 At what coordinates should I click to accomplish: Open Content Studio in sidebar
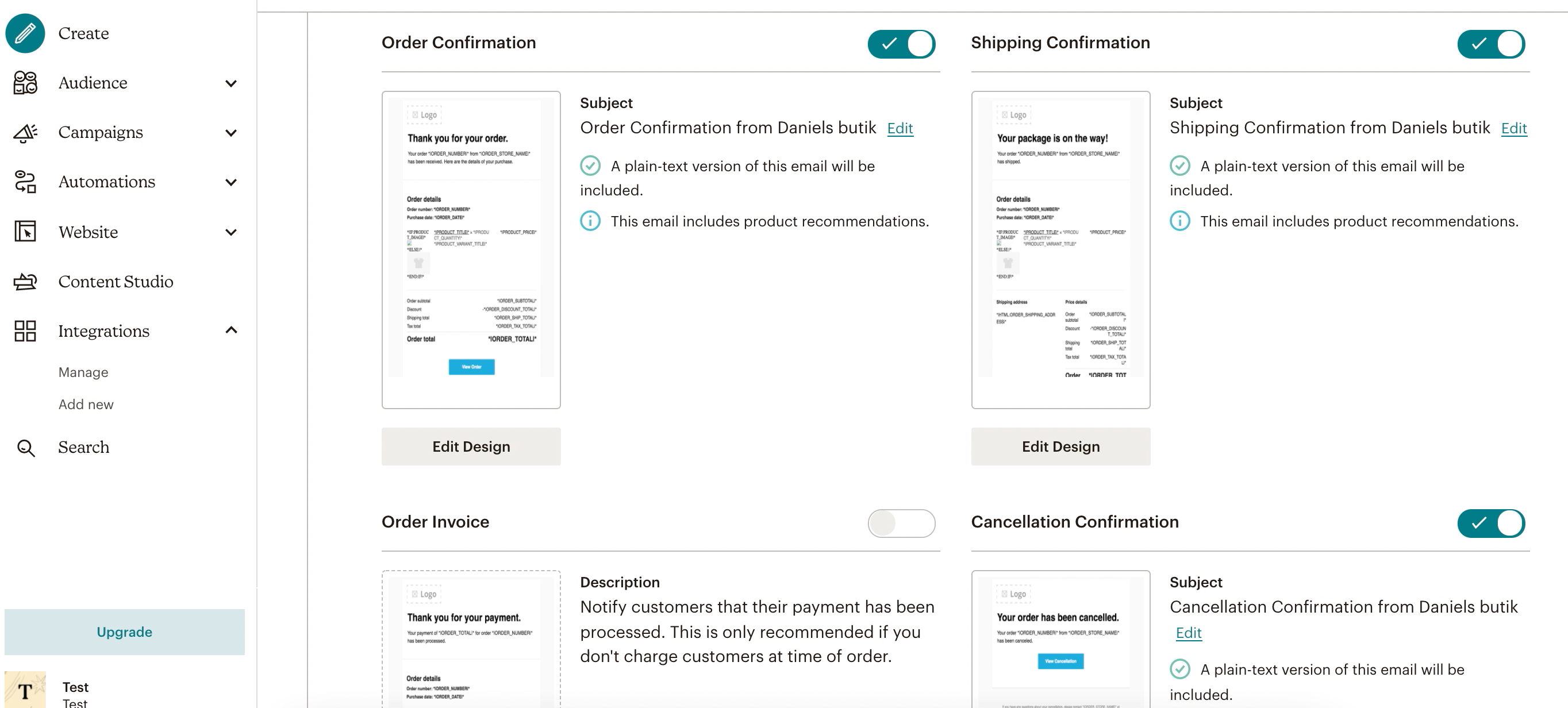[116, 281]
